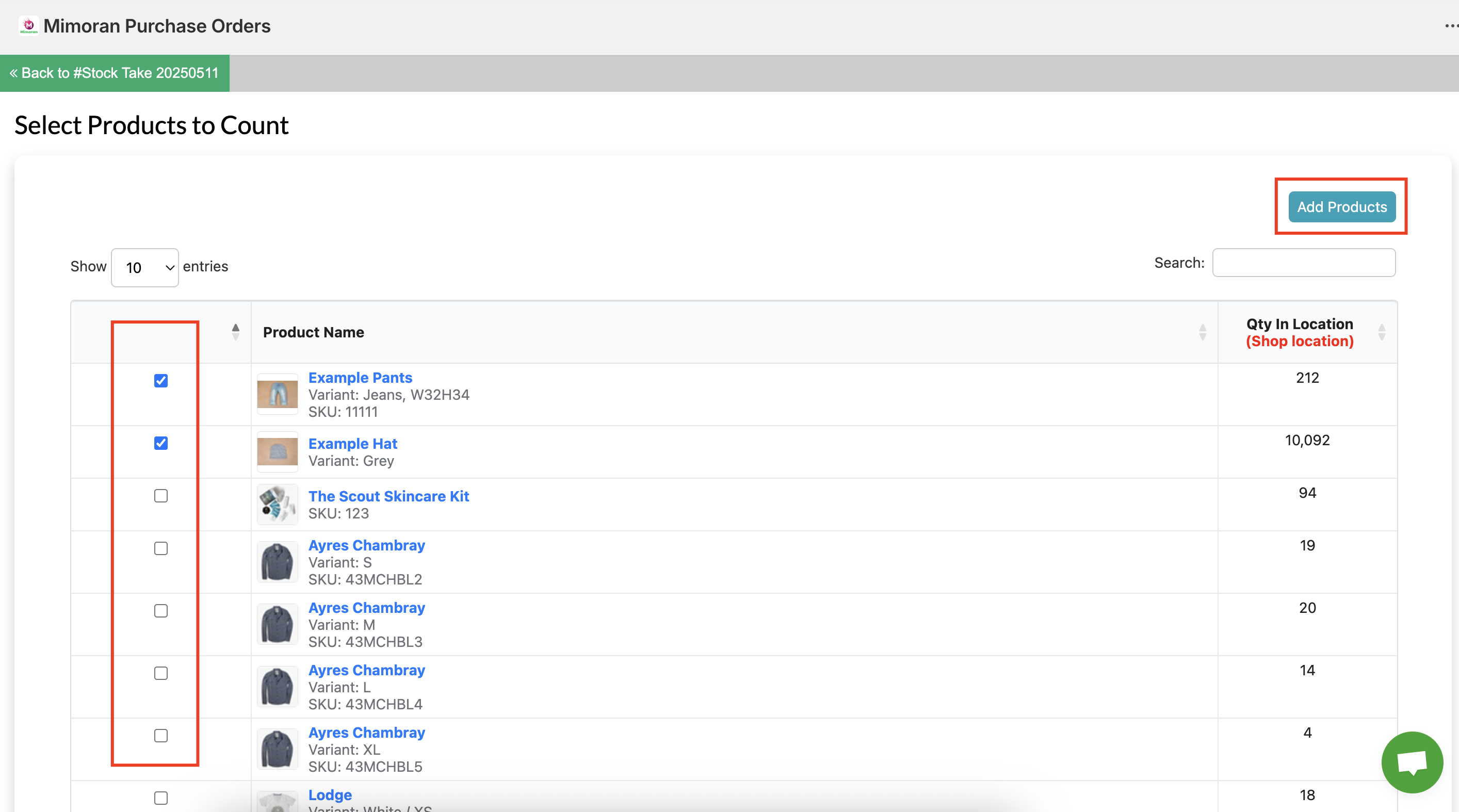Click Select Products to Count heading
The width and height of the screenshot is (1459, 812).
151,125
